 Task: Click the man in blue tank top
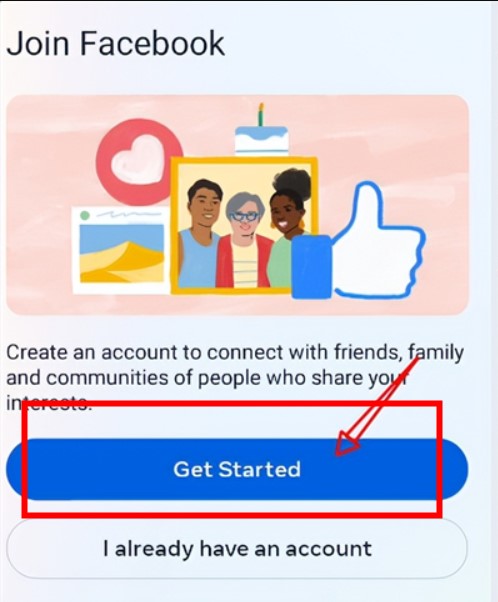[x=202, y=234]
